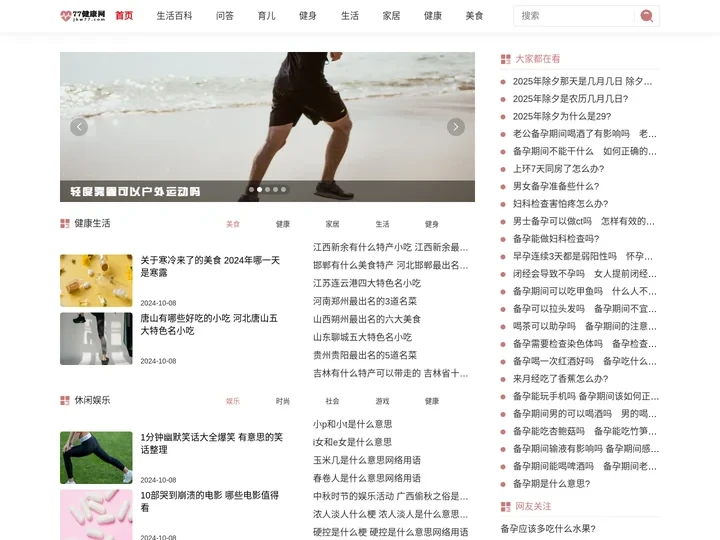The width and height of the screenshot is (720, 540).
Task: Switch to 时尚 tab in 休闲娱乐
Action: pos(283,401)
